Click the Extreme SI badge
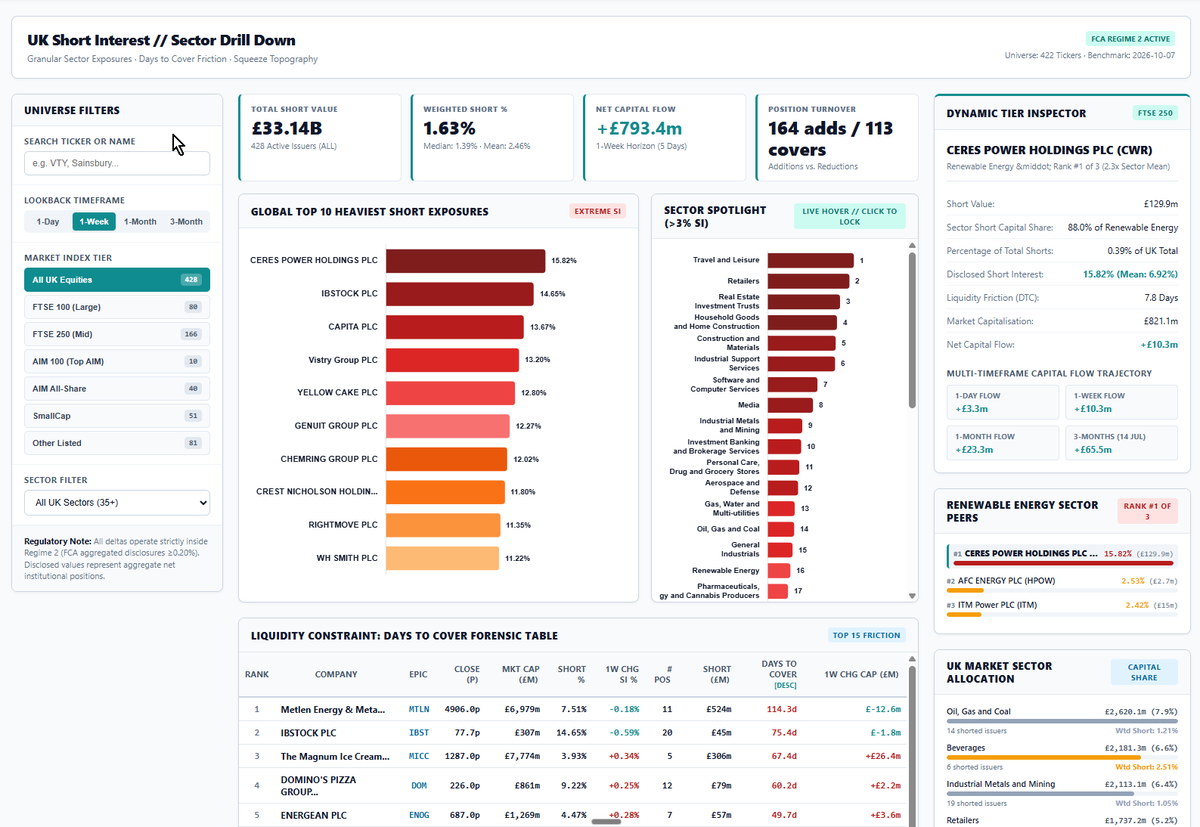 coord(598,211)
